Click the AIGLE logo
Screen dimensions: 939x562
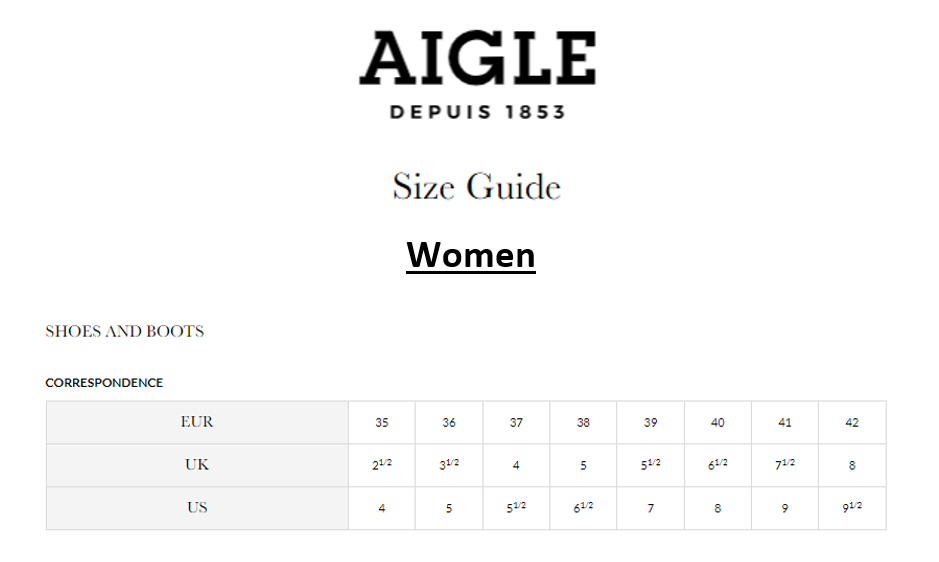477,59
